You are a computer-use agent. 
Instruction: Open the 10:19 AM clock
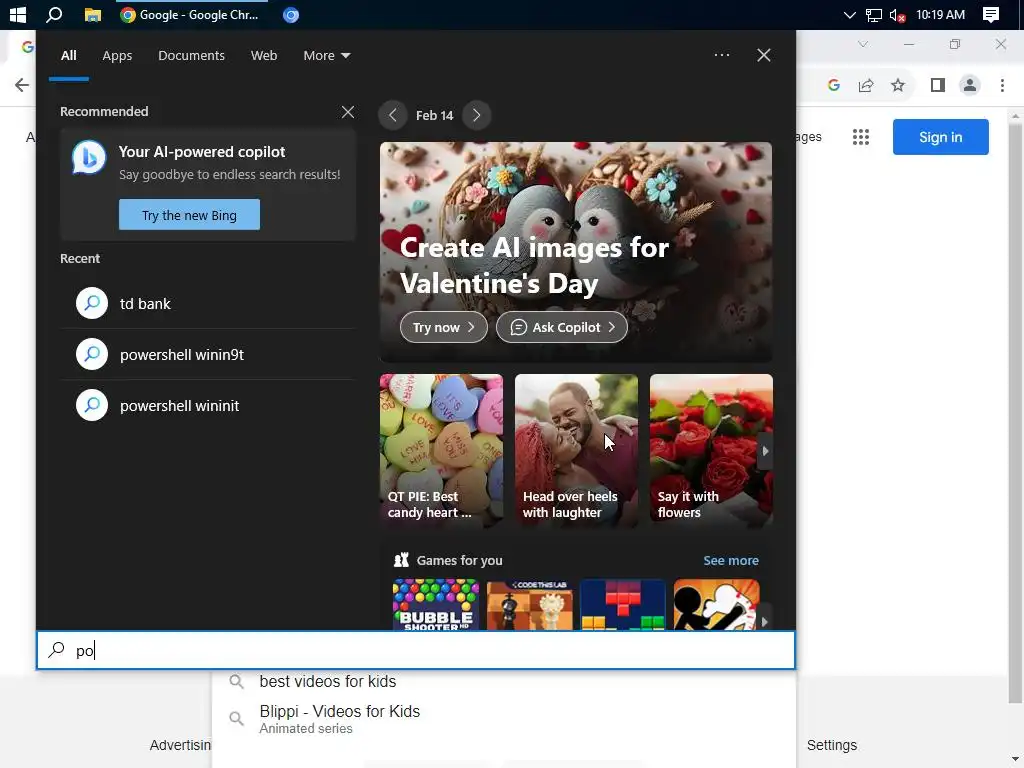coord(940,14)
